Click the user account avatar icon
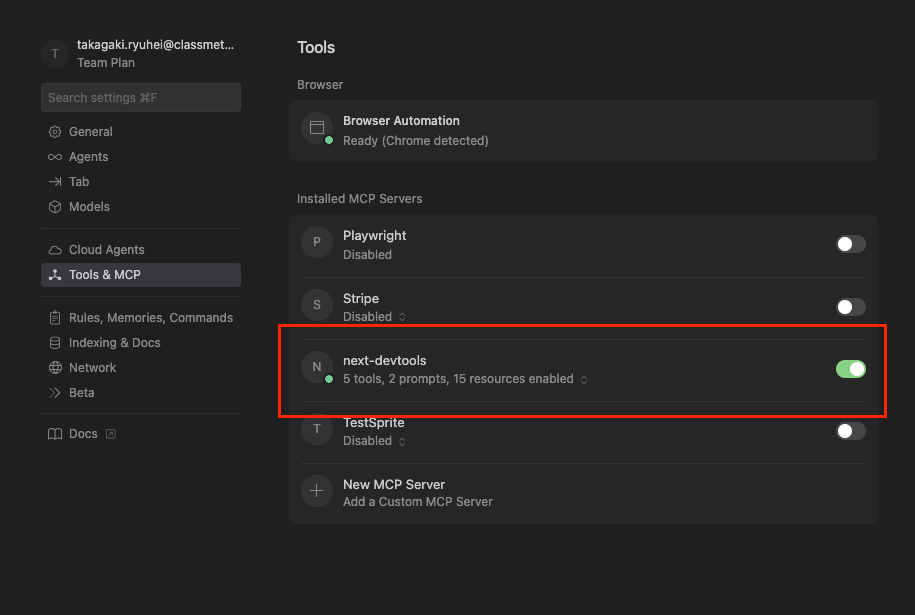915x615 pixels. [x=55, y=53]
